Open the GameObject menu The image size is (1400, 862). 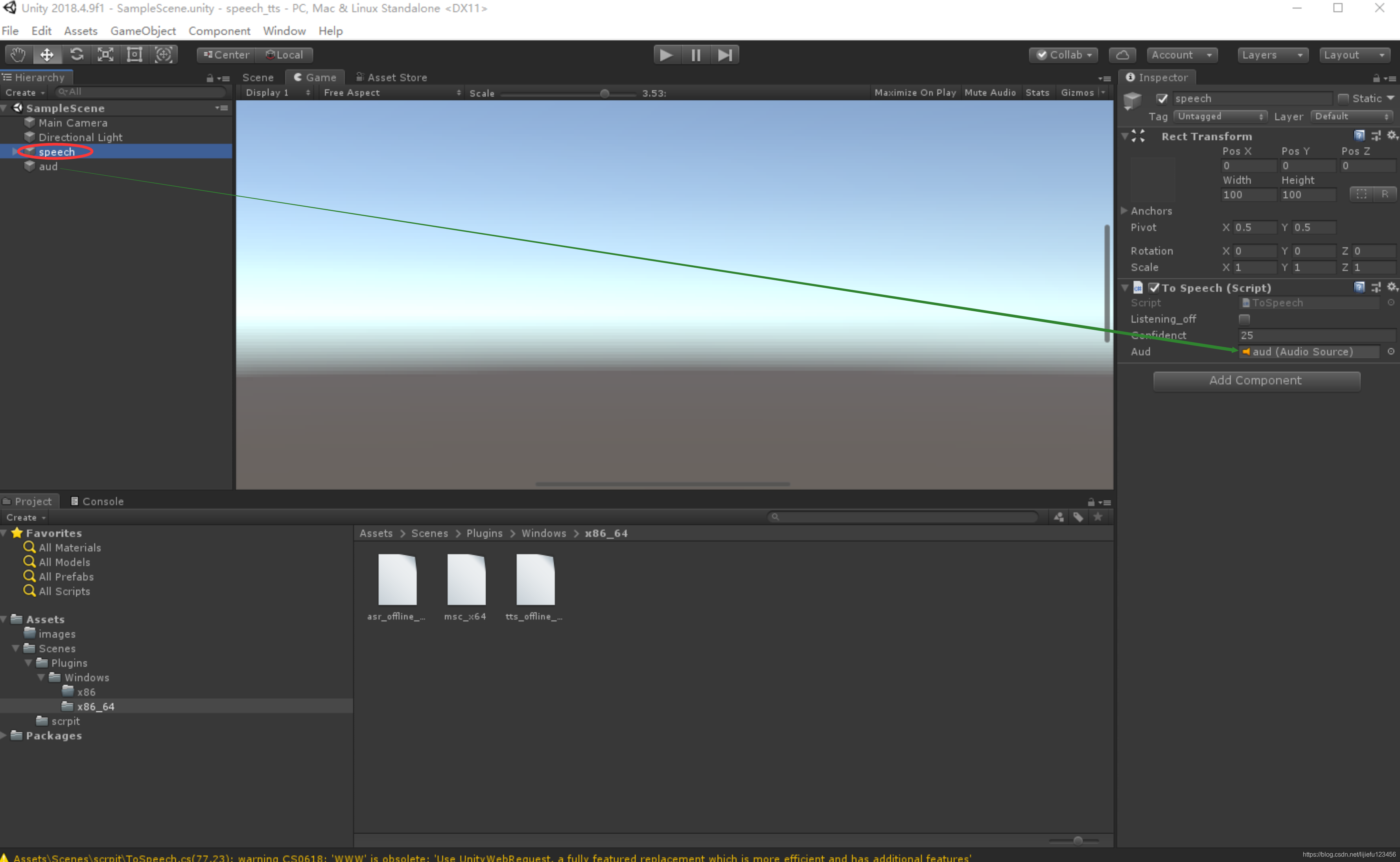[143, 31]
